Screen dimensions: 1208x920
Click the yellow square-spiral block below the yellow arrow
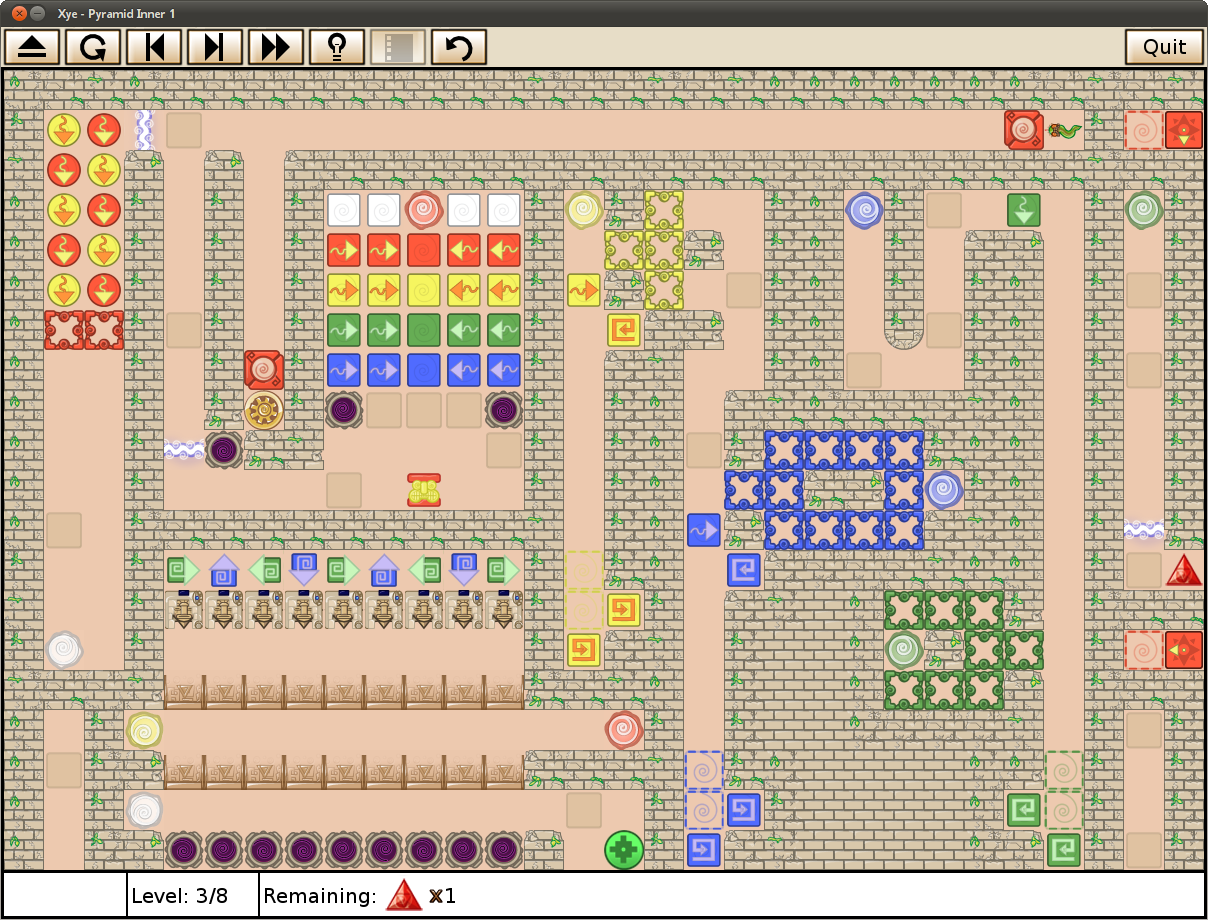pos(624,330)
